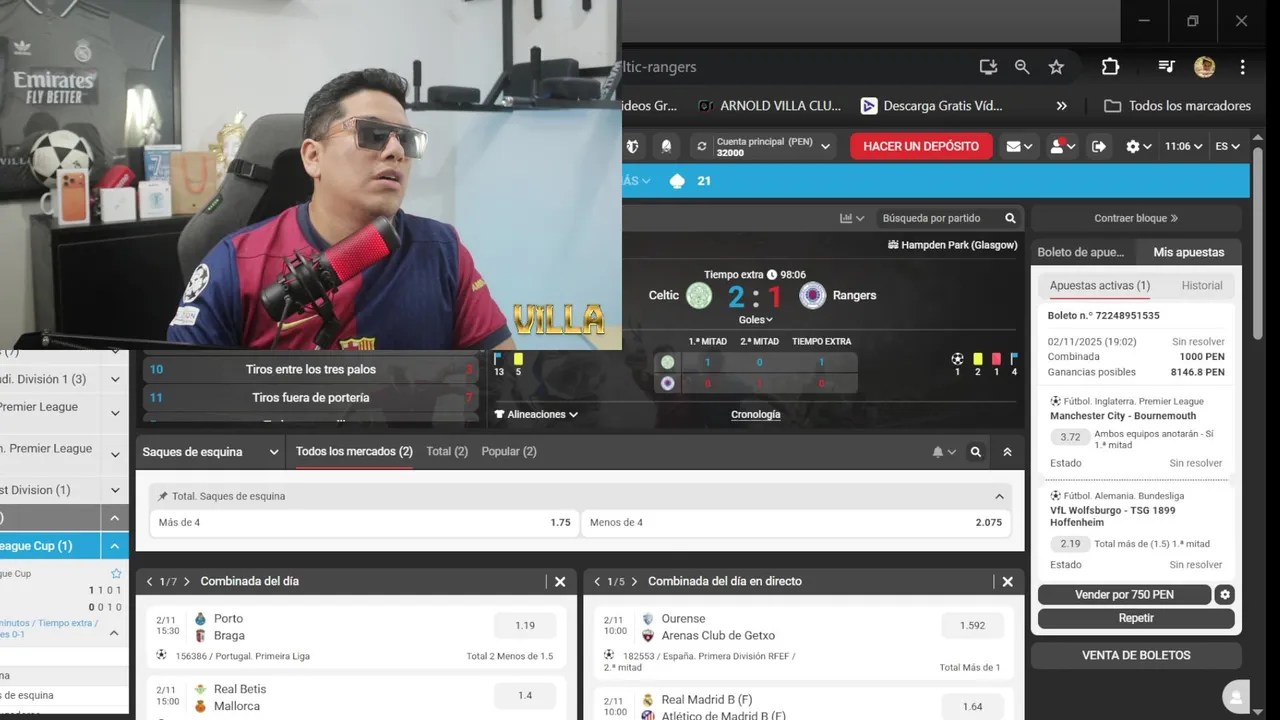
Task: Go to next Combinada del día en directo page
Action: pos(634,581)
